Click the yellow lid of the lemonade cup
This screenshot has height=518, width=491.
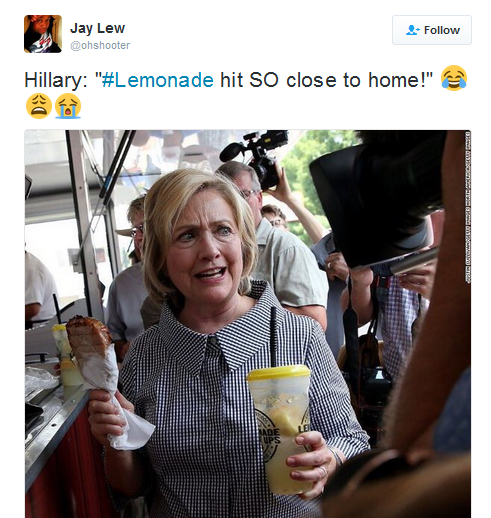(279, 373)
